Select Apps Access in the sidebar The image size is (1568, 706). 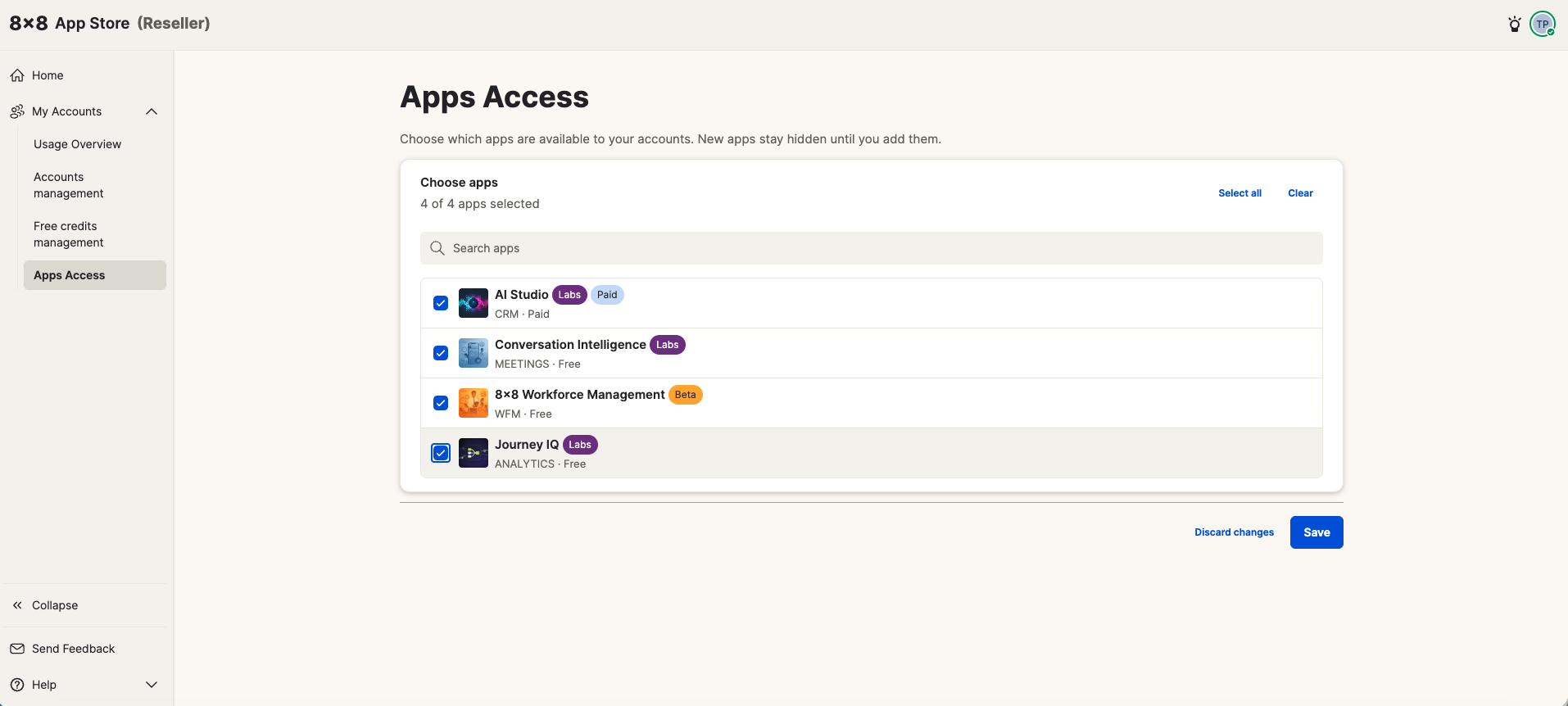[x=95, y=275]
